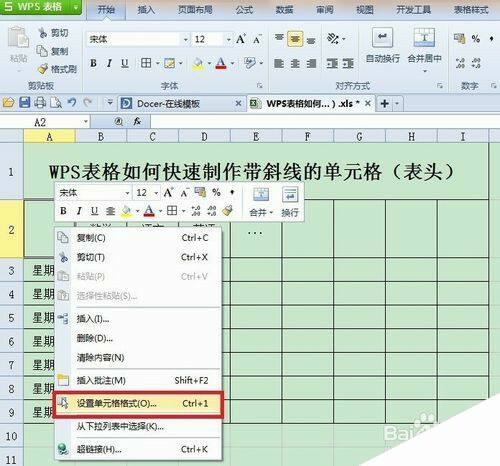This screenshot has width=500, height=466.
Task: Choose 复制(C) from context menu
Action: [x=138, y=238]
